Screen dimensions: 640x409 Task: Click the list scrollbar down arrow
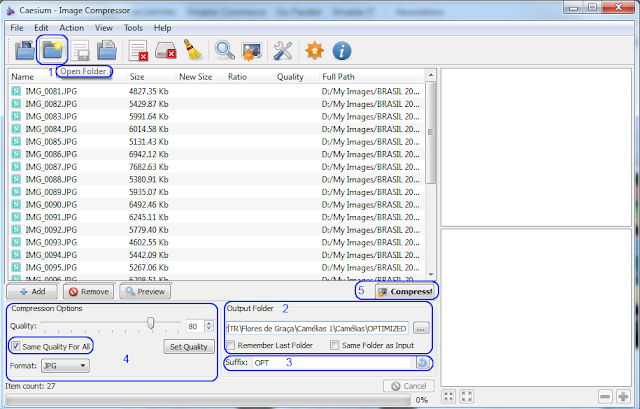pos(430,275)
